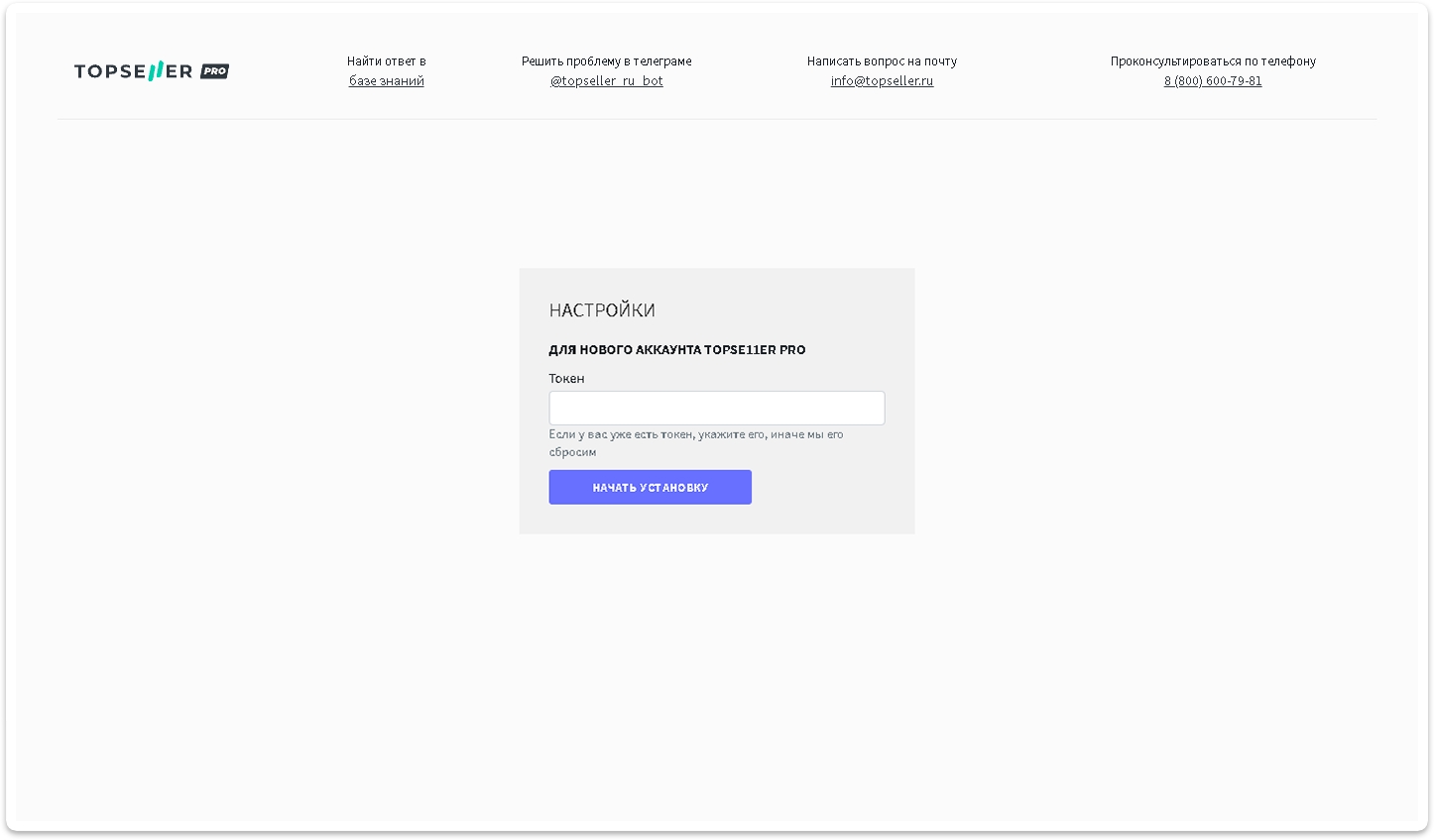Click the horizontal divider line under the header

(716, 119)
